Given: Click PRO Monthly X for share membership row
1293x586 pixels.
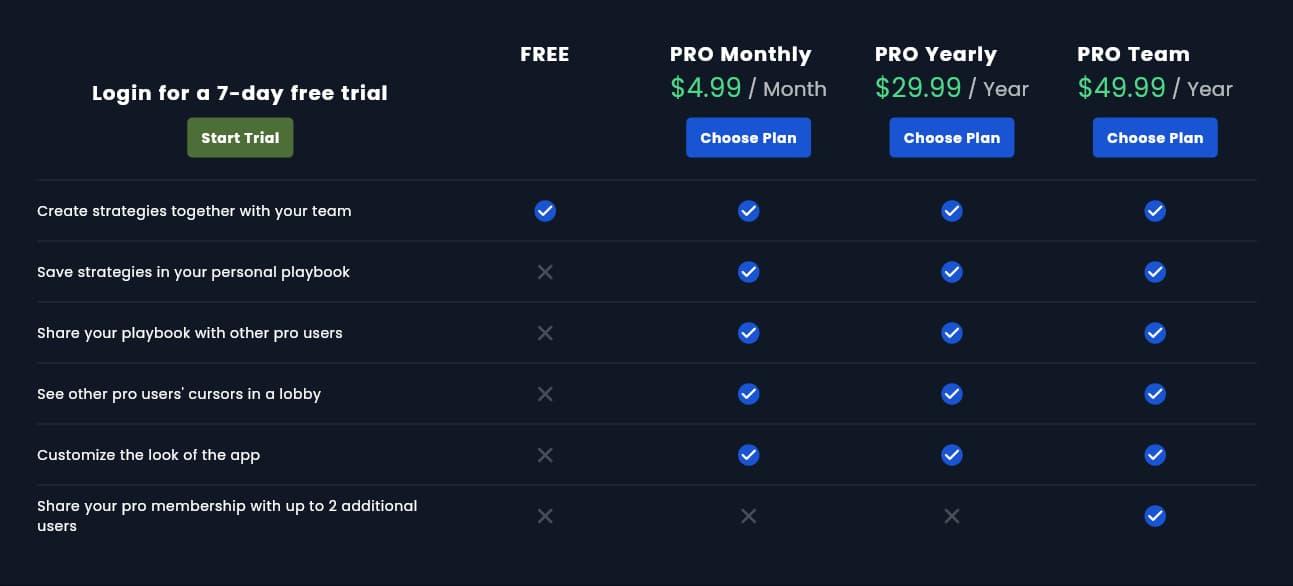Looking at the screenshot, I should 748,516.
